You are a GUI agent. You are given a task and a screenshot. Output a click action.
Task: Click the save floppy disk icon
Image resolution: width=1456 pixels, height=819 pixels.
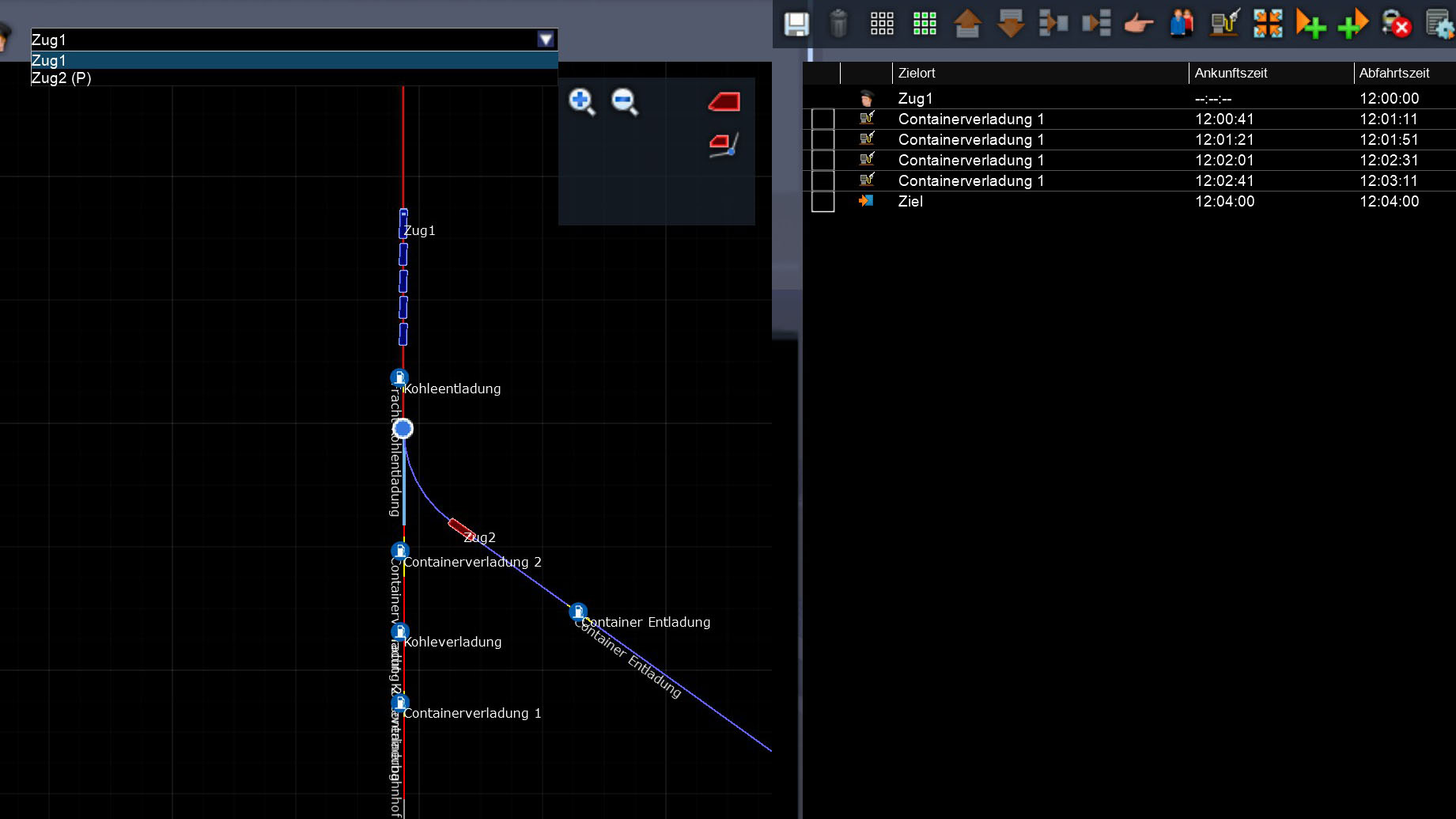pyautogui.click(x=796, y=24)
